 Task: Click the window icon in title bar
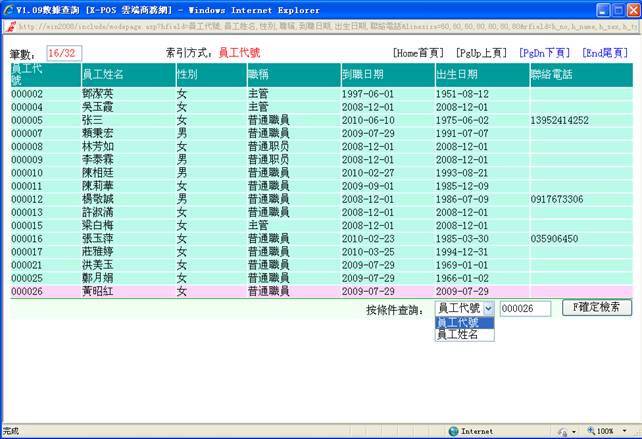(8, 8)
